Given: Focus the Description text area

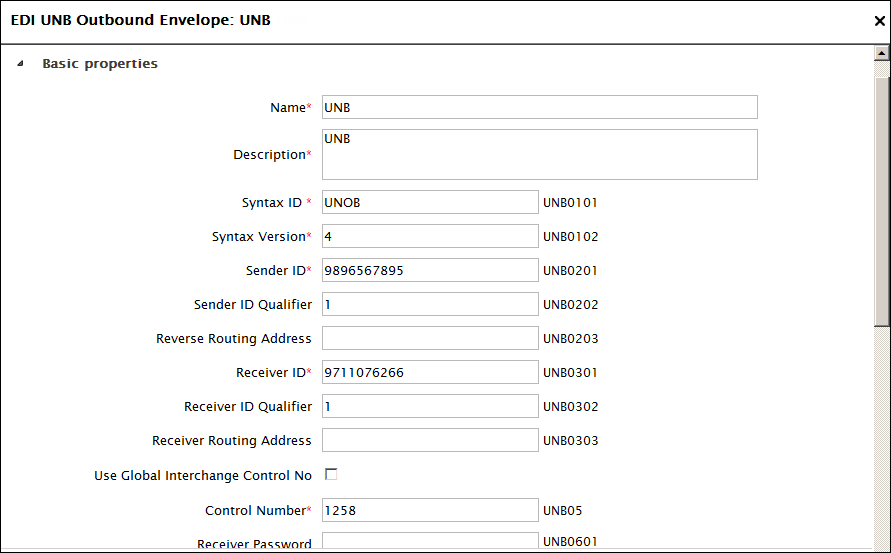Looking at the screenshot, I should (x=539, y=154).
